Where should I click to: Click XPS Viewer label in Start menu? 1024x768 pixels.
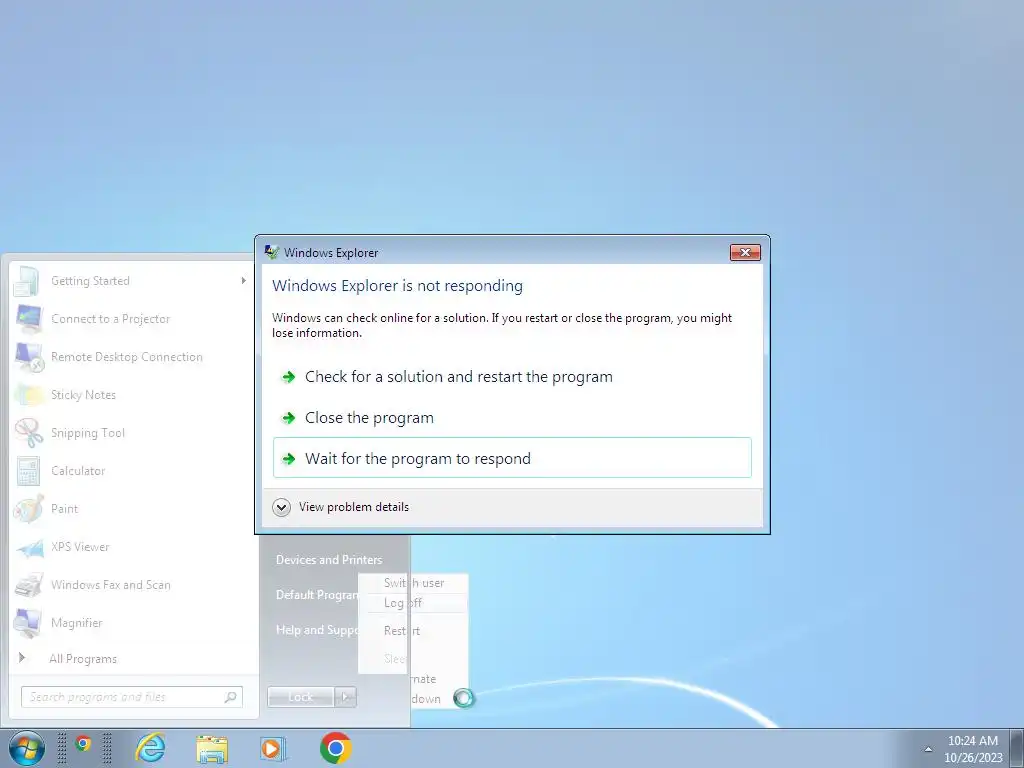click(x=80, y=547)
